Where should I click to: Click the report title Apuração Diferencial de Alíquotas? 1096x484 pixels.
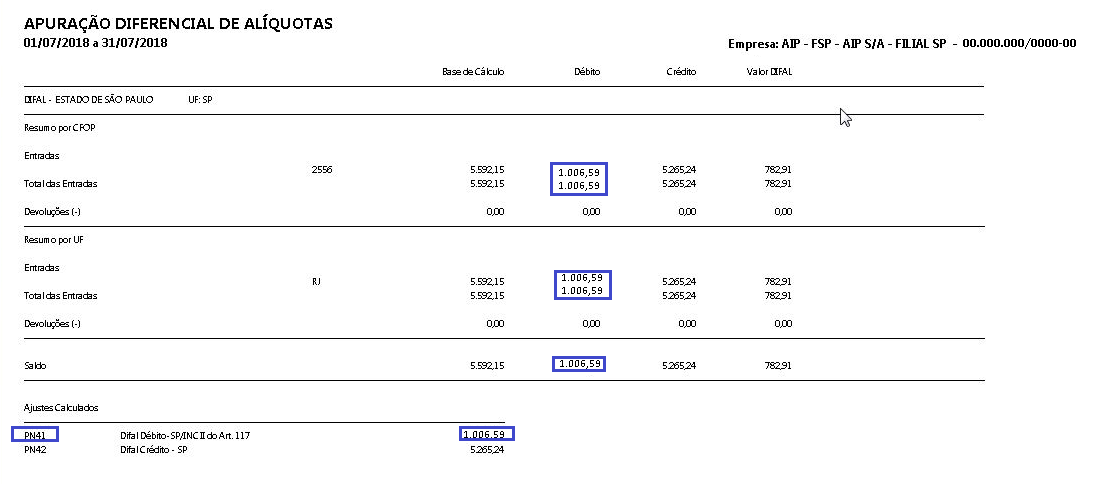pyautogui.click(x=179, y=23)
